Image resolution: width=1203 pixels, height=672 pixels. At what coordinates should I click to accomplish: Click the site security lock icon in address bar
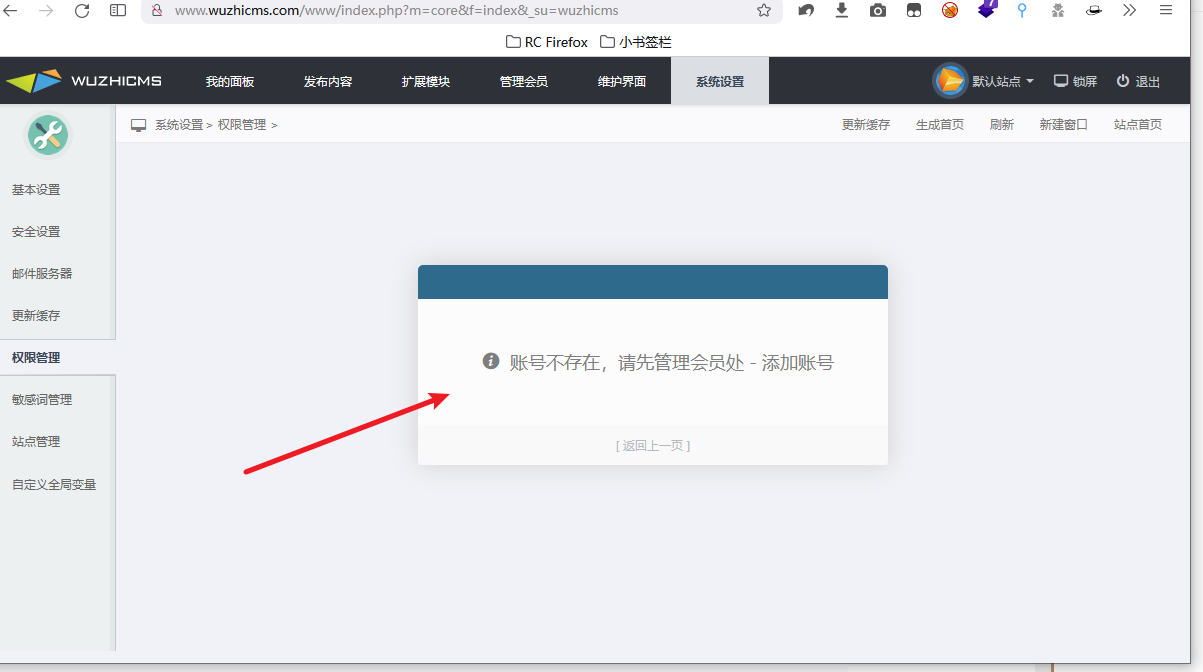pos(157,10)
